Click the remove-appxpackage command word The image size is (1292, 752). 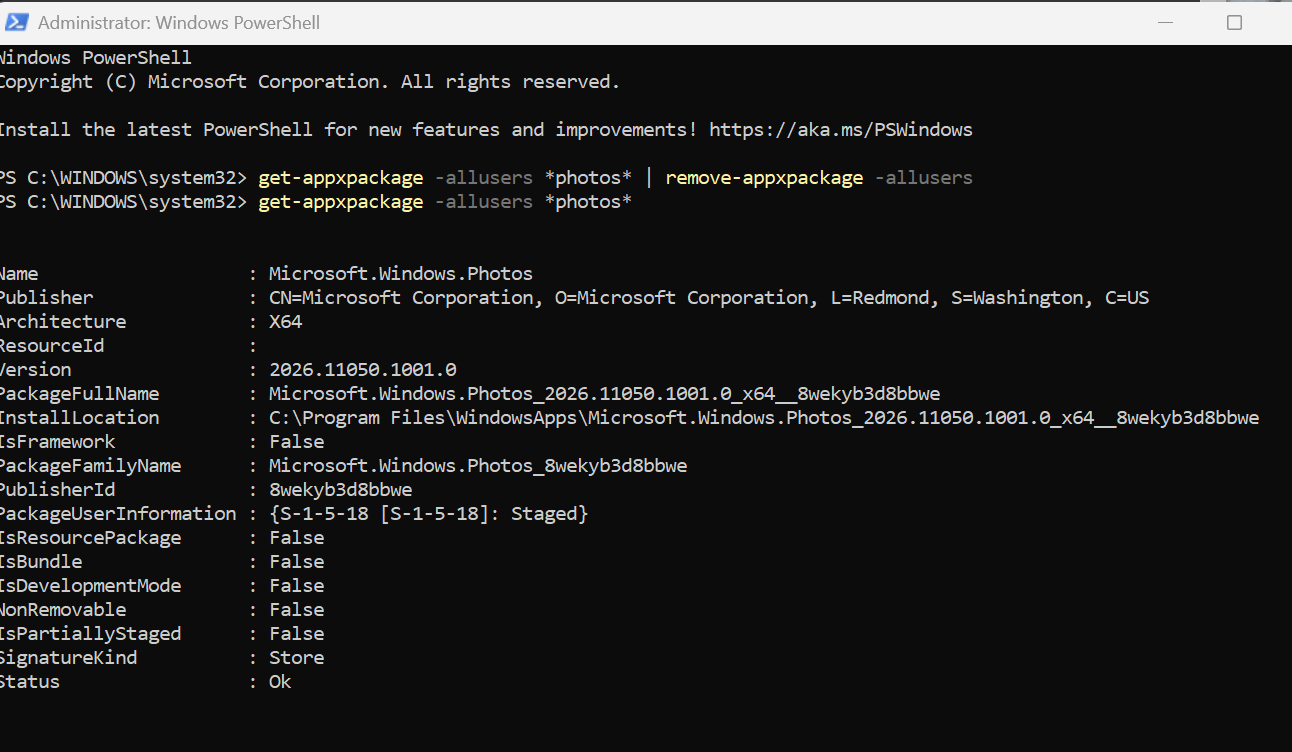point(764,178)
